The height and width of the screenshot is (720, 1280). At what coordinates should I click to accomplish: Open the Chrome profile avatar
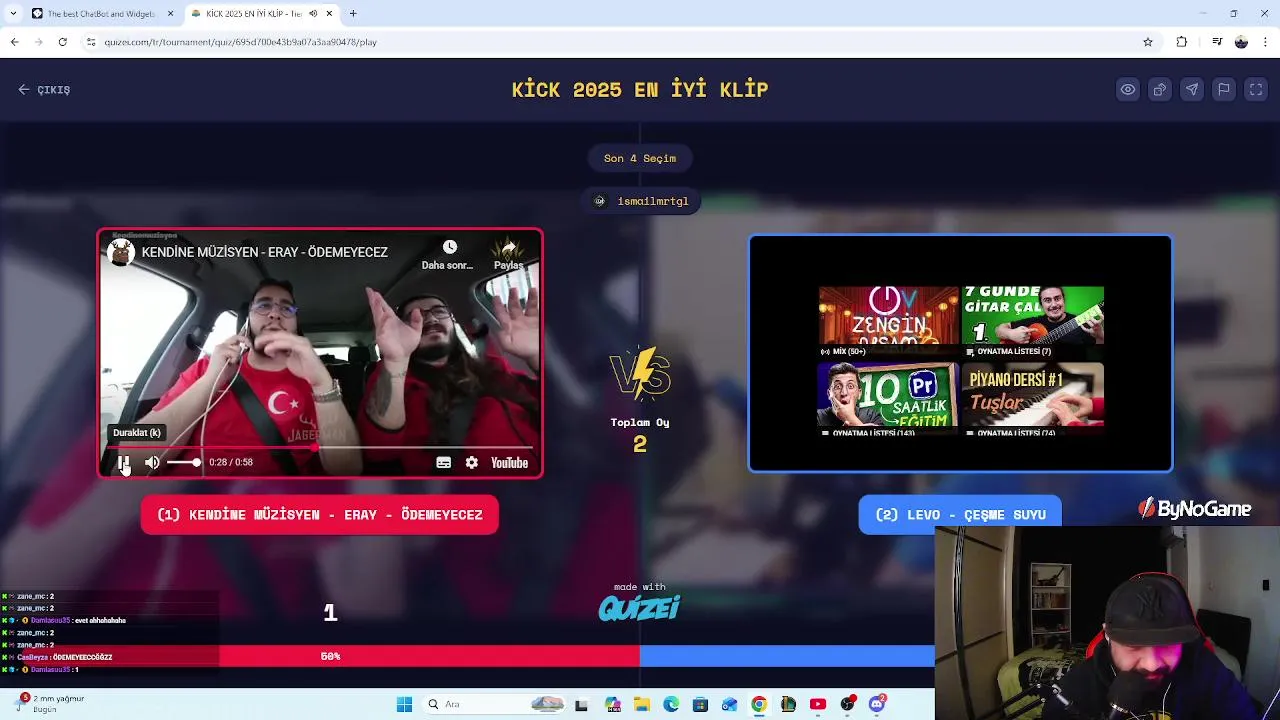1241,42
